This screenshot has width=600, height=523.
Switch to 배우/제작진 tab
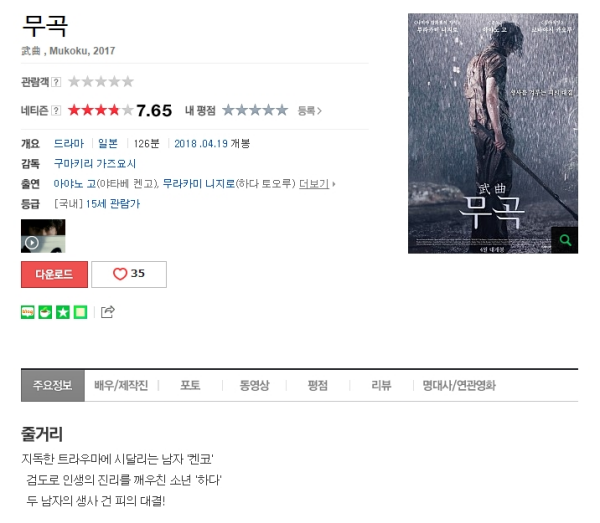(121, 385)
